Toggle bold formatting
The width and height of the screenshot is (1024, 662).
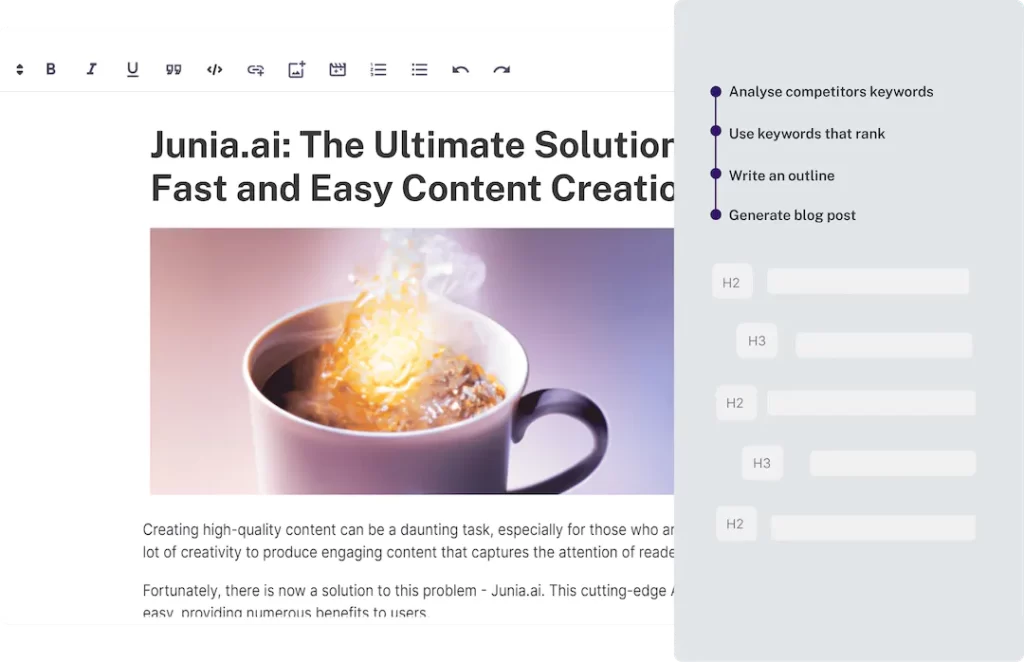tap(50, 69)
